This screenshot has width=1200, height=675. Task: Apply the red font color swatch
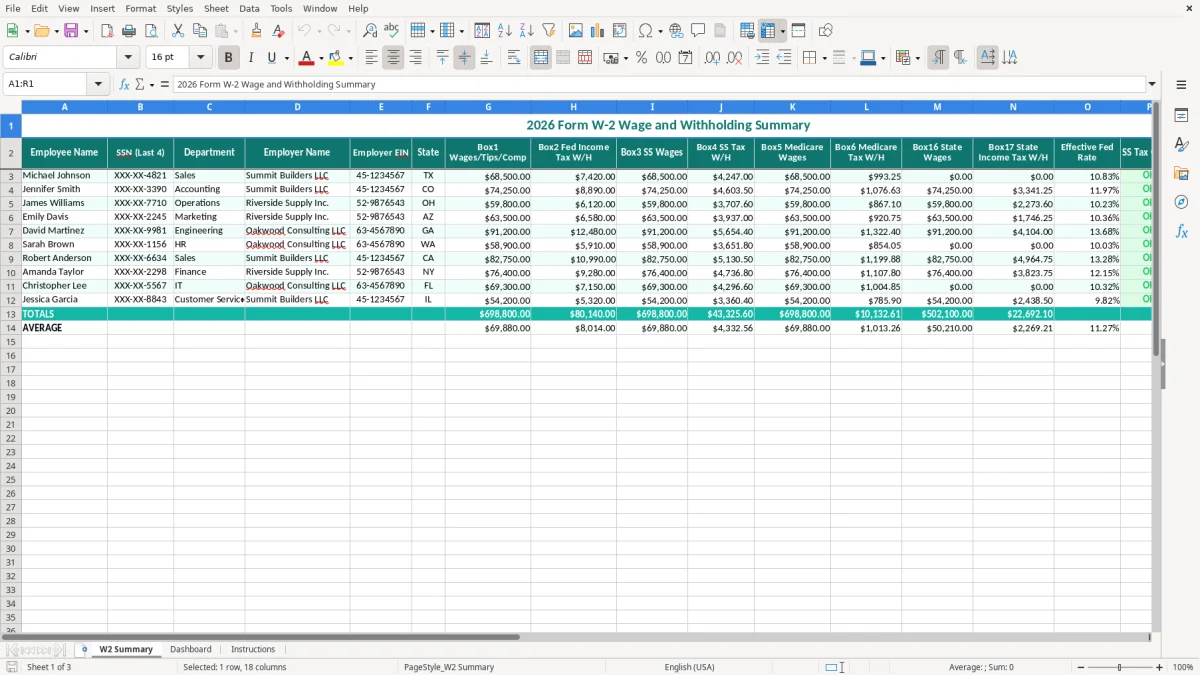pyautogui.click(x=307, y=58)
